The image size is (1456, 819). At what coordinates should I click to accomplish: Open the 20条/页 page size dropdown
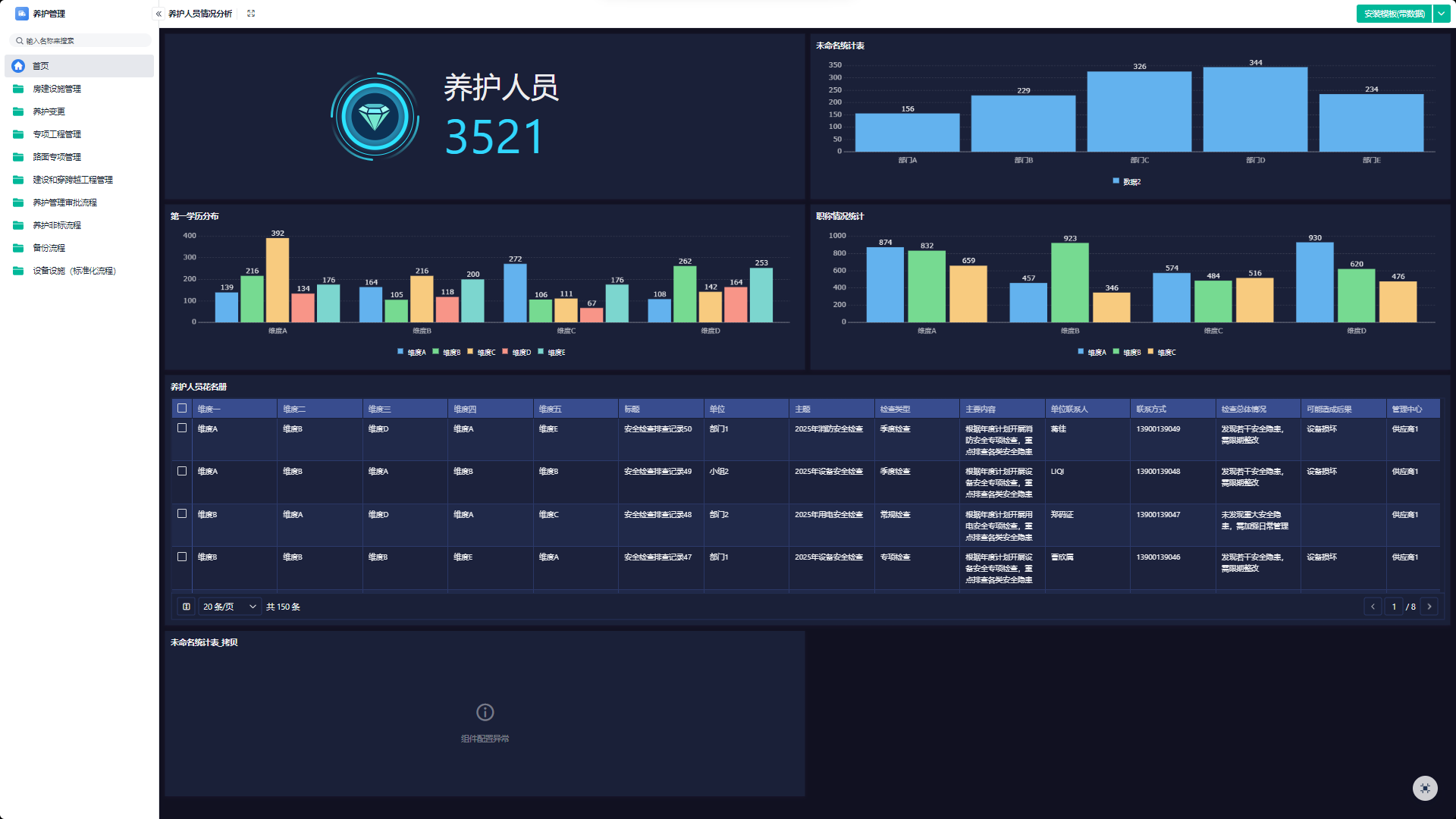[229, 607]
